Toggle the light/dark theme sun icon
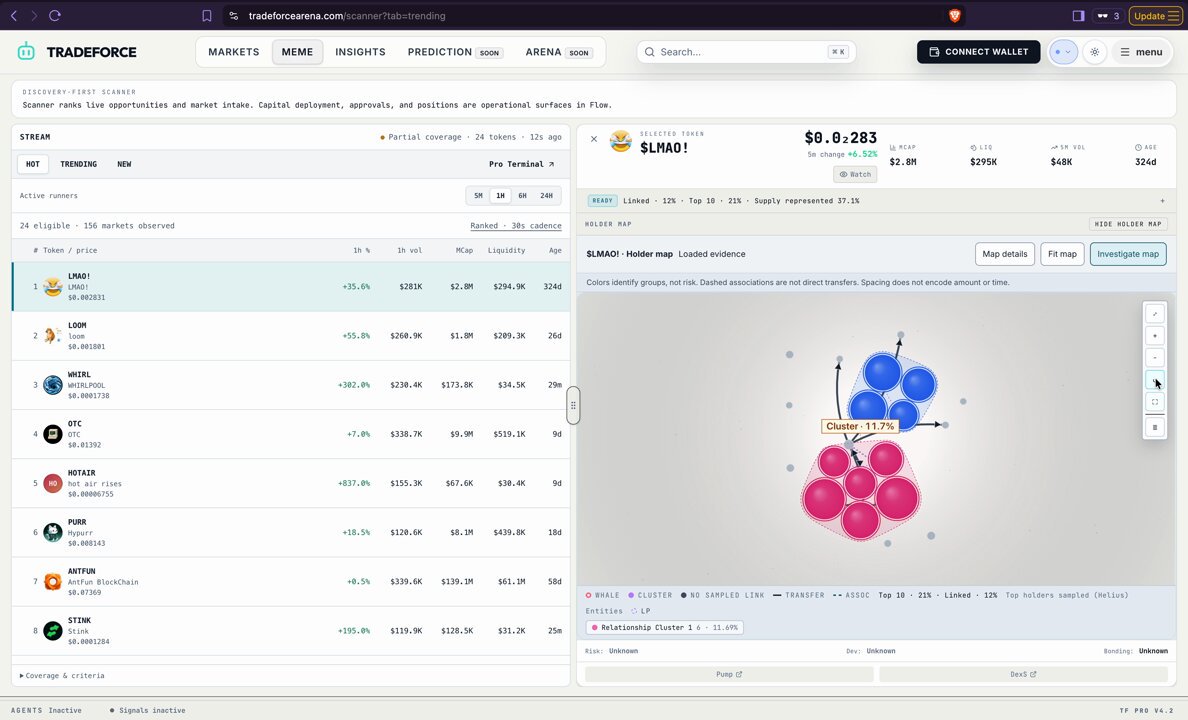 coord(1095,52)
